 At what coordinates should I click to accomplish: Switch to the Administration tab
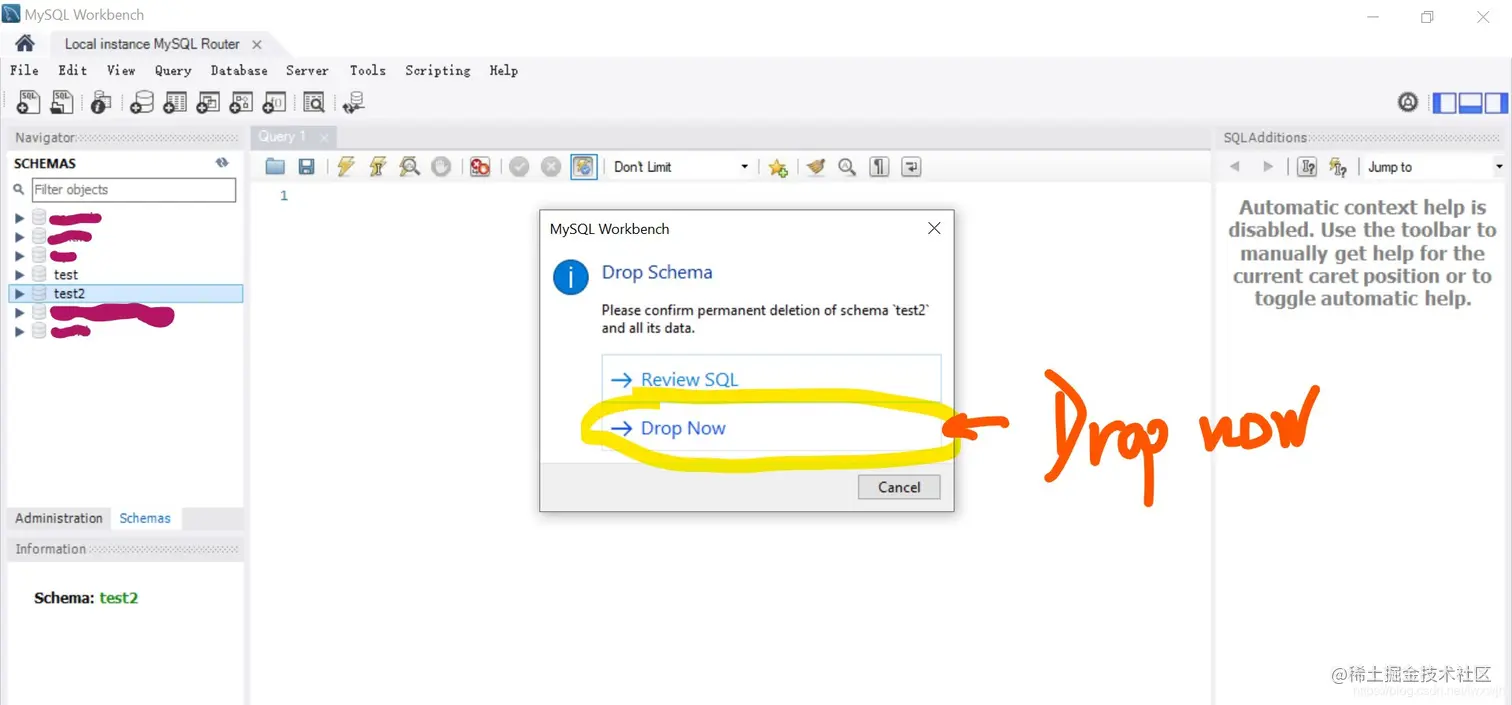[x=59, y=518]
